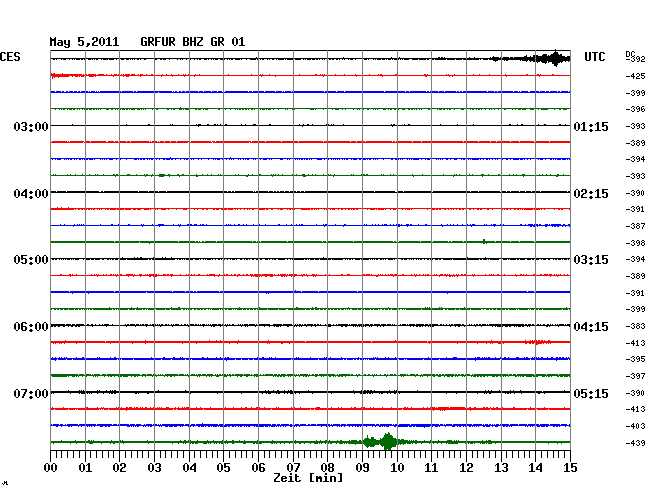Click the 11 minute axis label
Viewport: 650px width, 494px height.
pos(431,468)
